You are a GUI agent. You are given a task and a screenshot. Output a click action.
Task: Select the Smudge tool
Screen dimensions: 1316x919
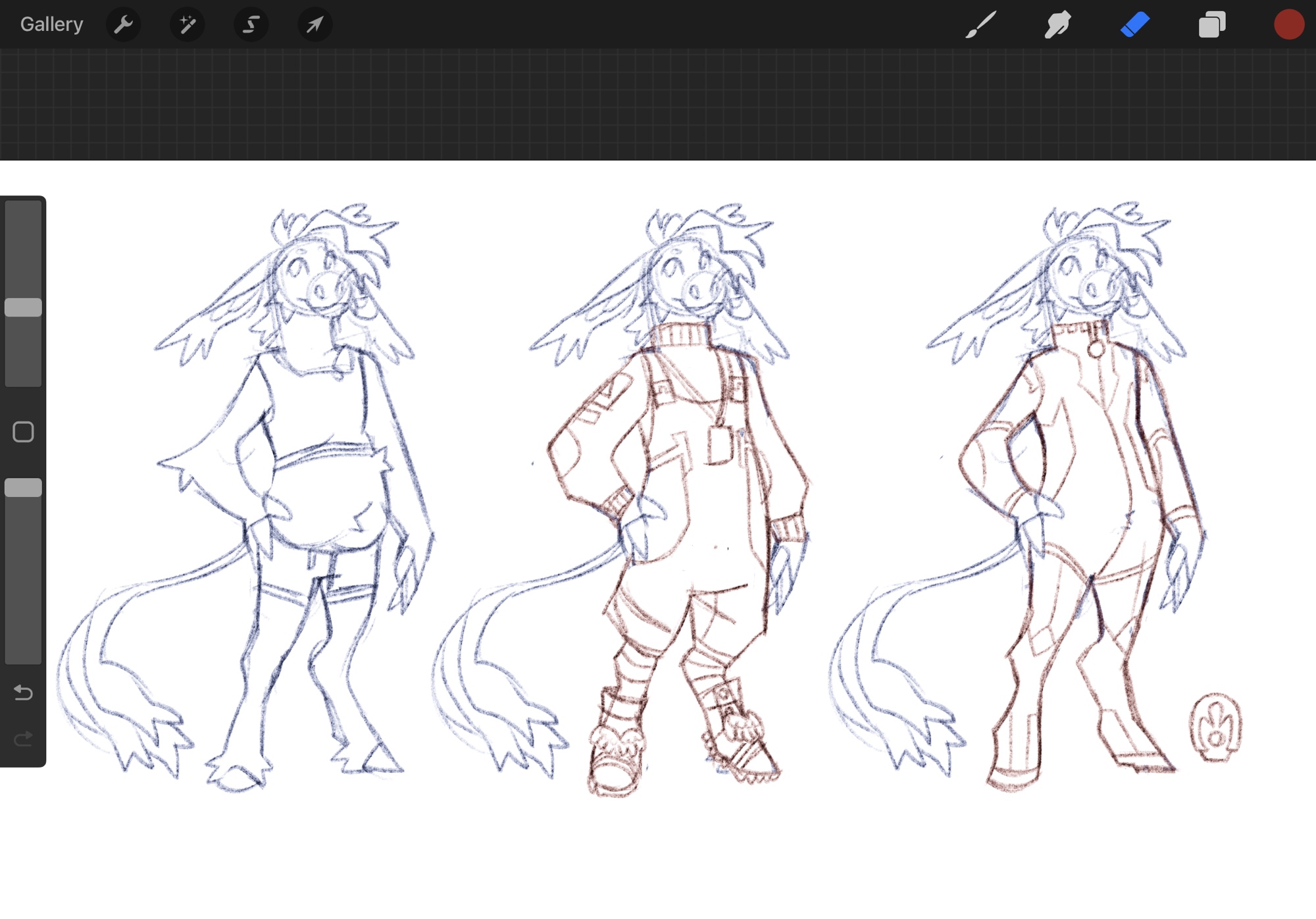coord(1057,24)
